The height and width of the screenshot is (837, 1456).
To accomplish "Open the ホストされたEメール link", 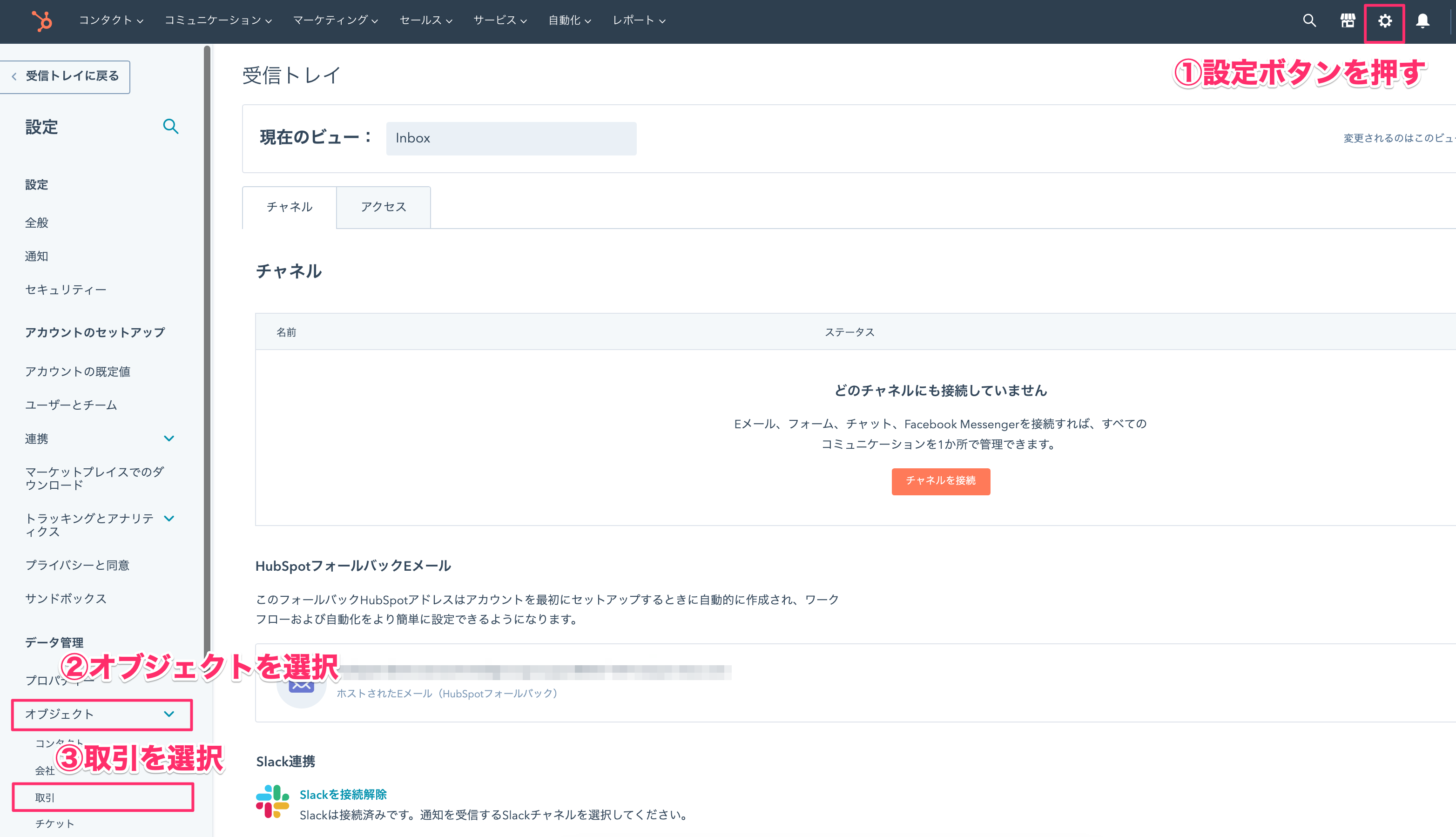I will coord(447,694).
